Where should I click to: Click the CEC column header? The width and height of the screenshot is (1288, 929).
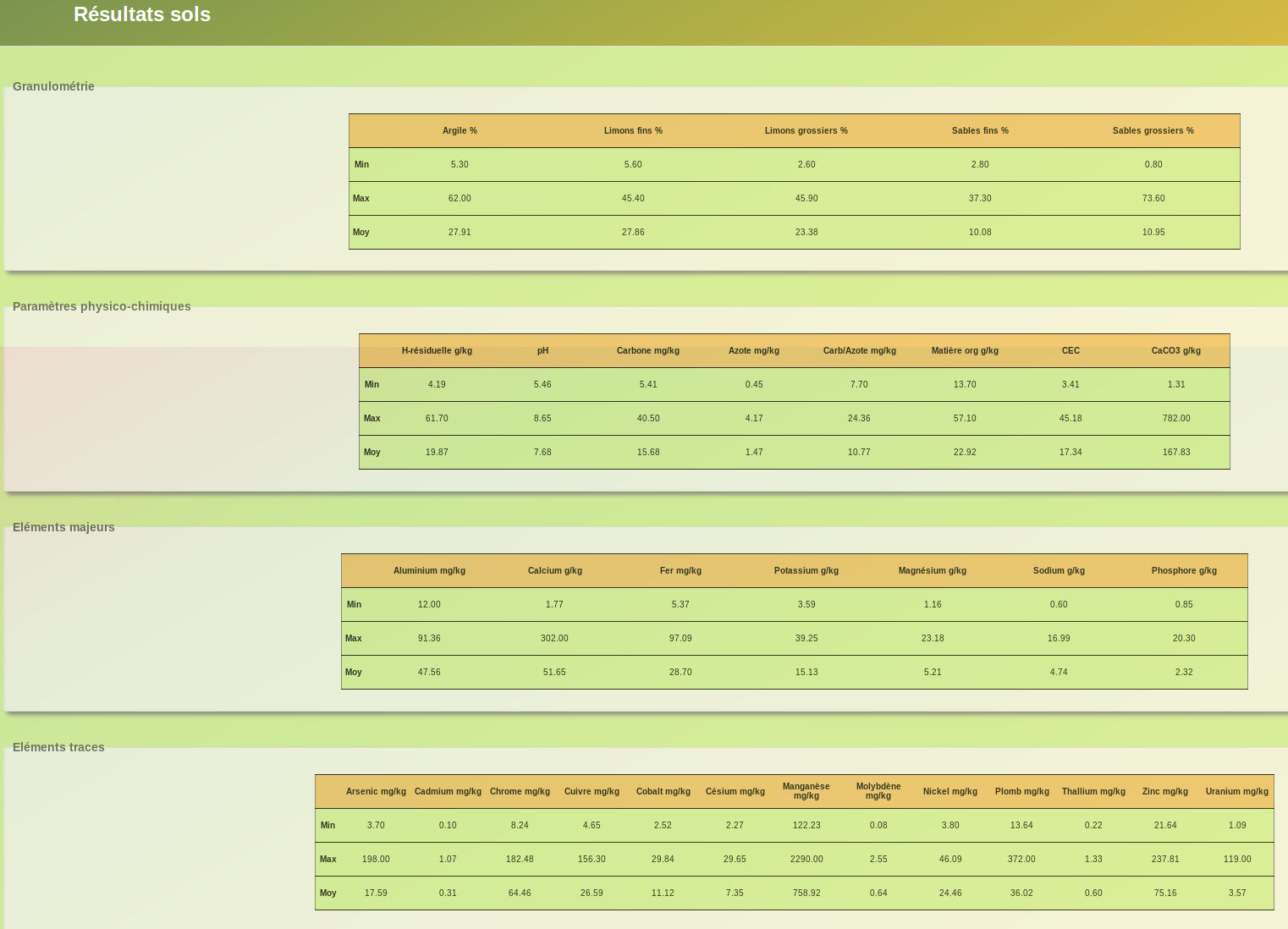click(1071, 350)
